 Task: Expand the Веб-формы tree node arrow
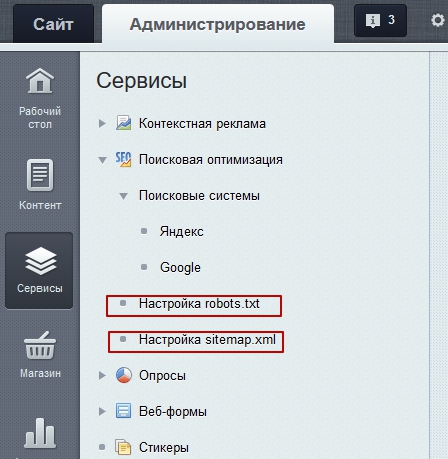(x=102, y=412)
